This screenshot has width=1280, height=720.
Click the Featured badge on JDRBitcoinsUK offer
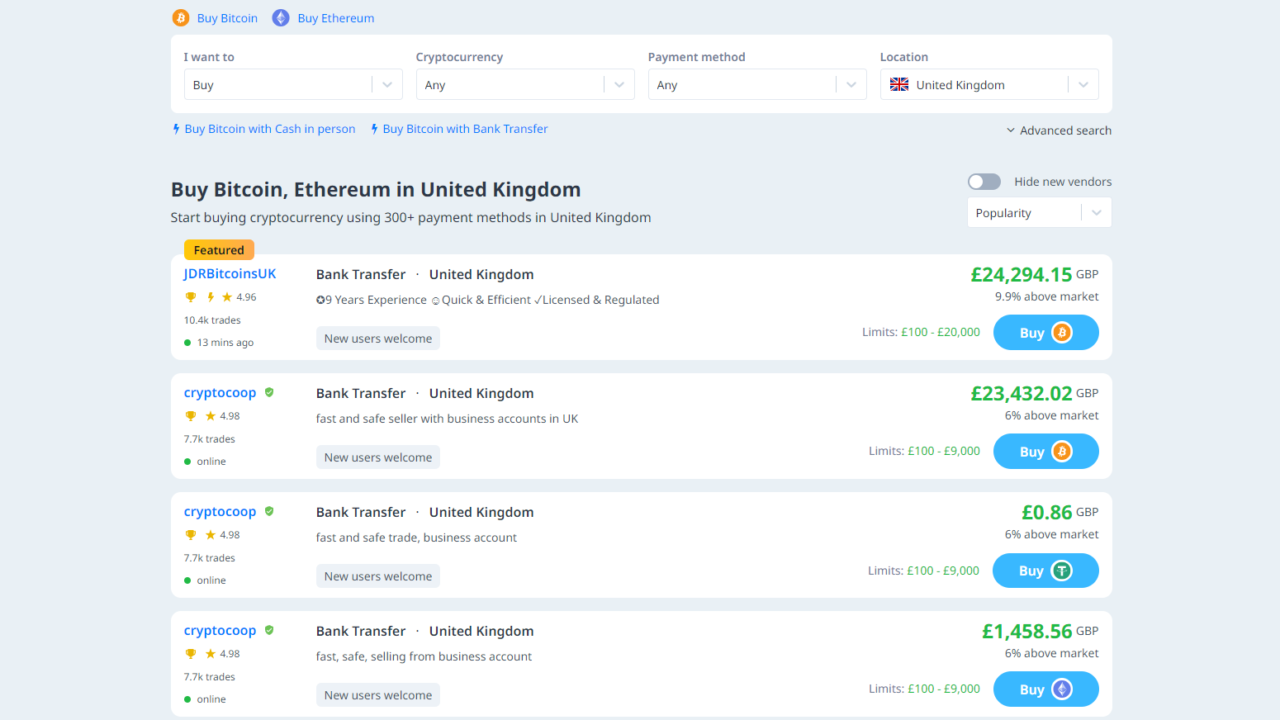(x=219, y=250)
